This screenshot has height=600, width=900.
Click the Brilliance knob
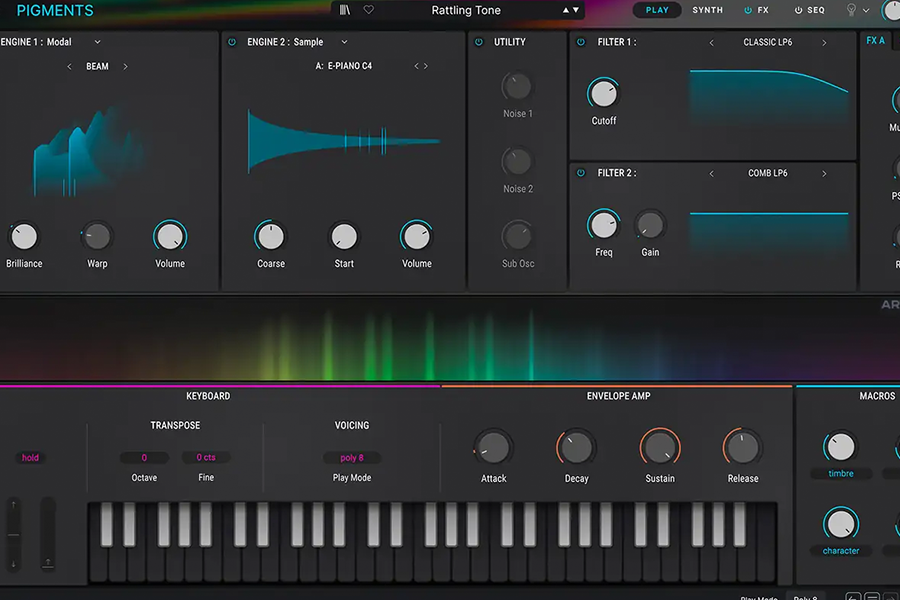coord(24,237)
